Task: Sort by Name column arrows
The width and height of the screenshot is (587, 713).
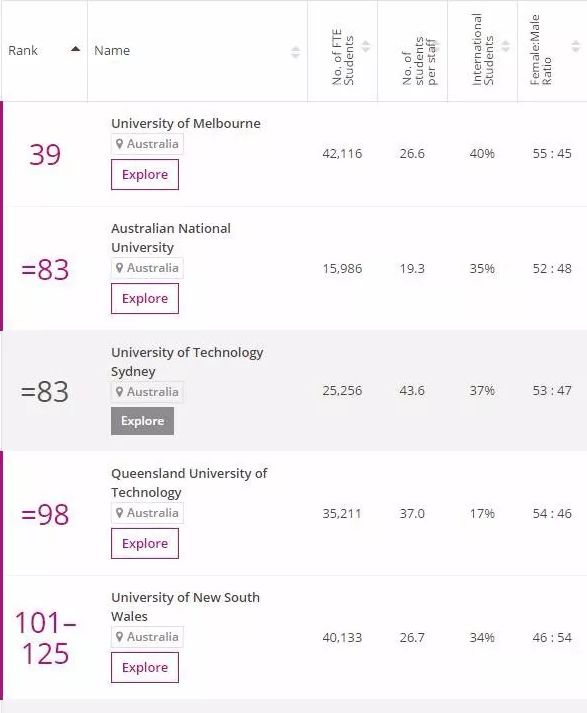Action: pos(296,52)
